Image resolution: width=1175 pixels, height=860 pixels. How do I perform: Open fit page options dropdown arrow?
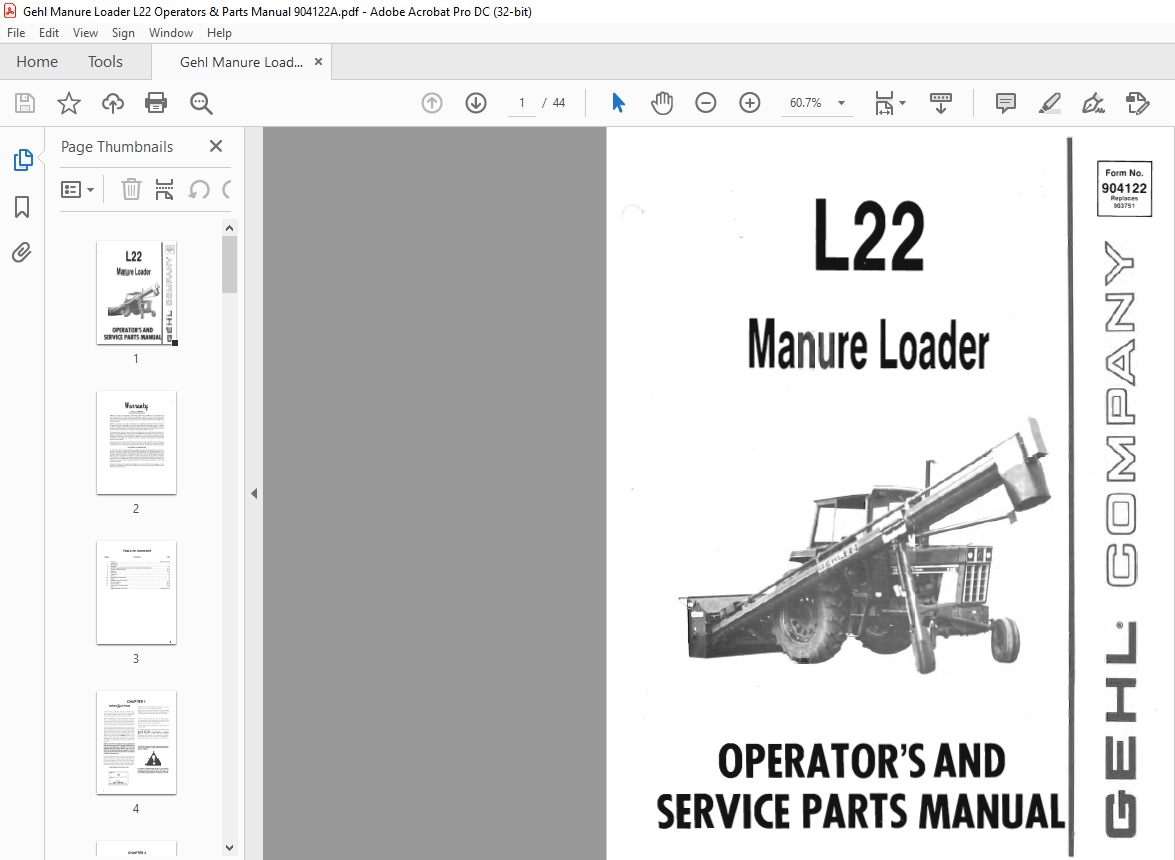[902, 103]
